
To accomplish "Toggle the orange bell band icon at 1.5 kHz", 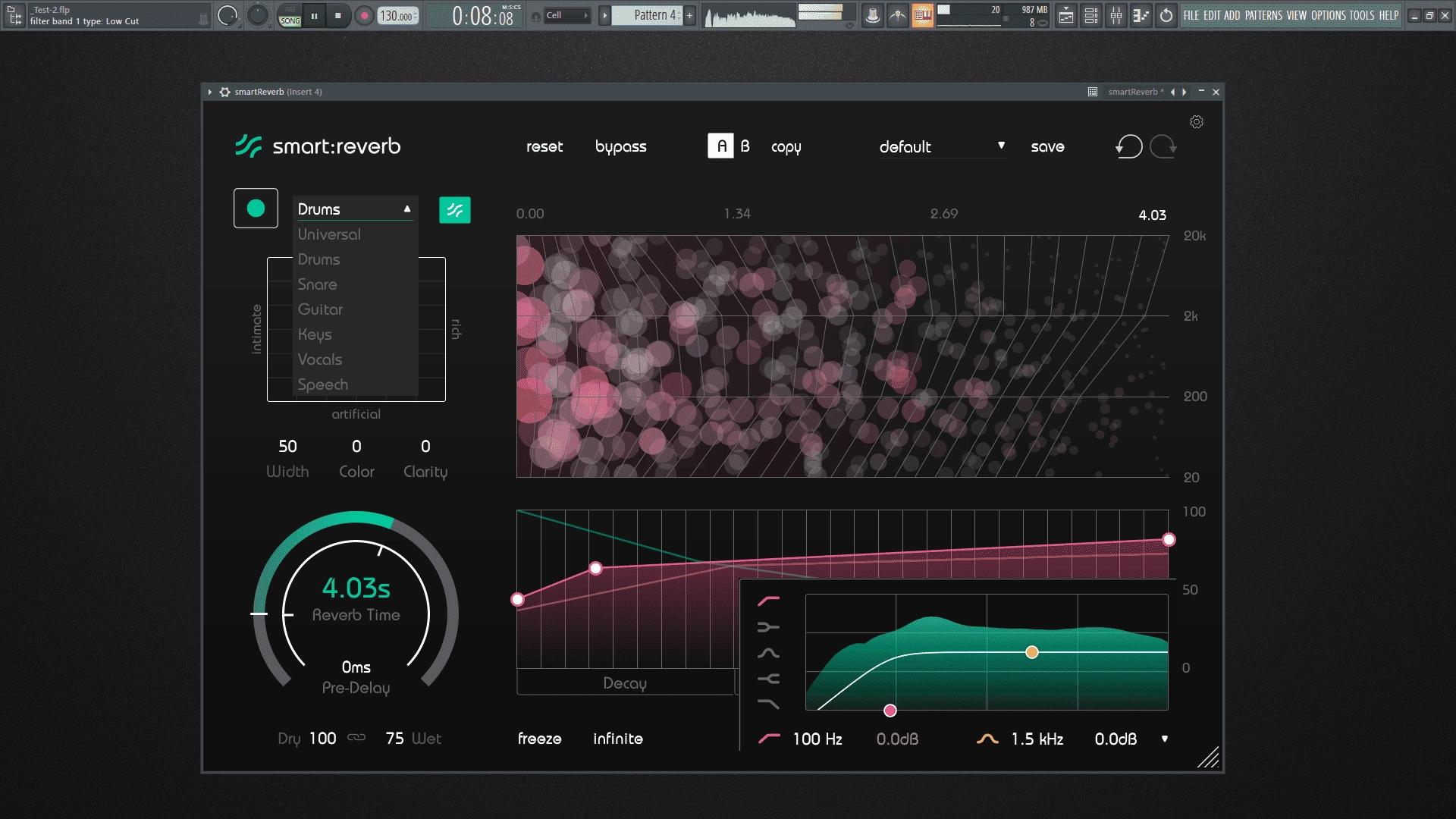I will coord(987,739).
